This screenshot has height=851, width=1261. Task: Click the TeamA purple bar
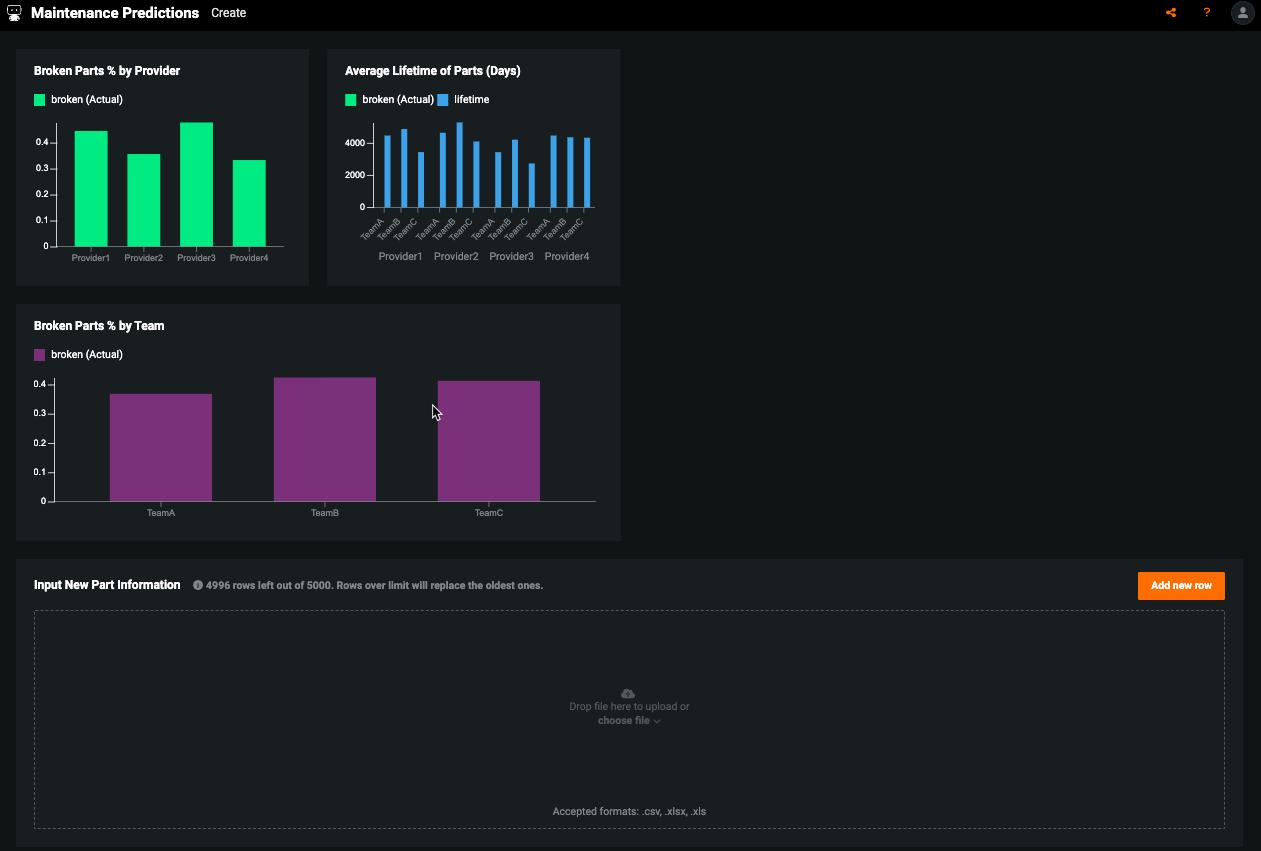[161, 447]
